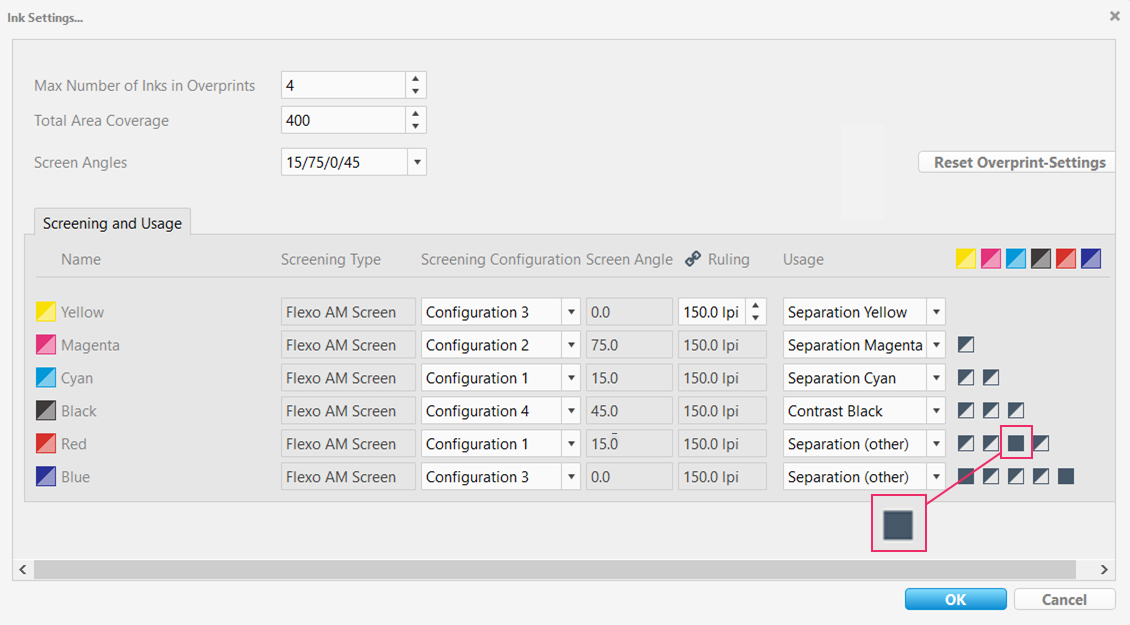
Task: Toggle Blue row solid overprint with Yellow
Action: 966,476
